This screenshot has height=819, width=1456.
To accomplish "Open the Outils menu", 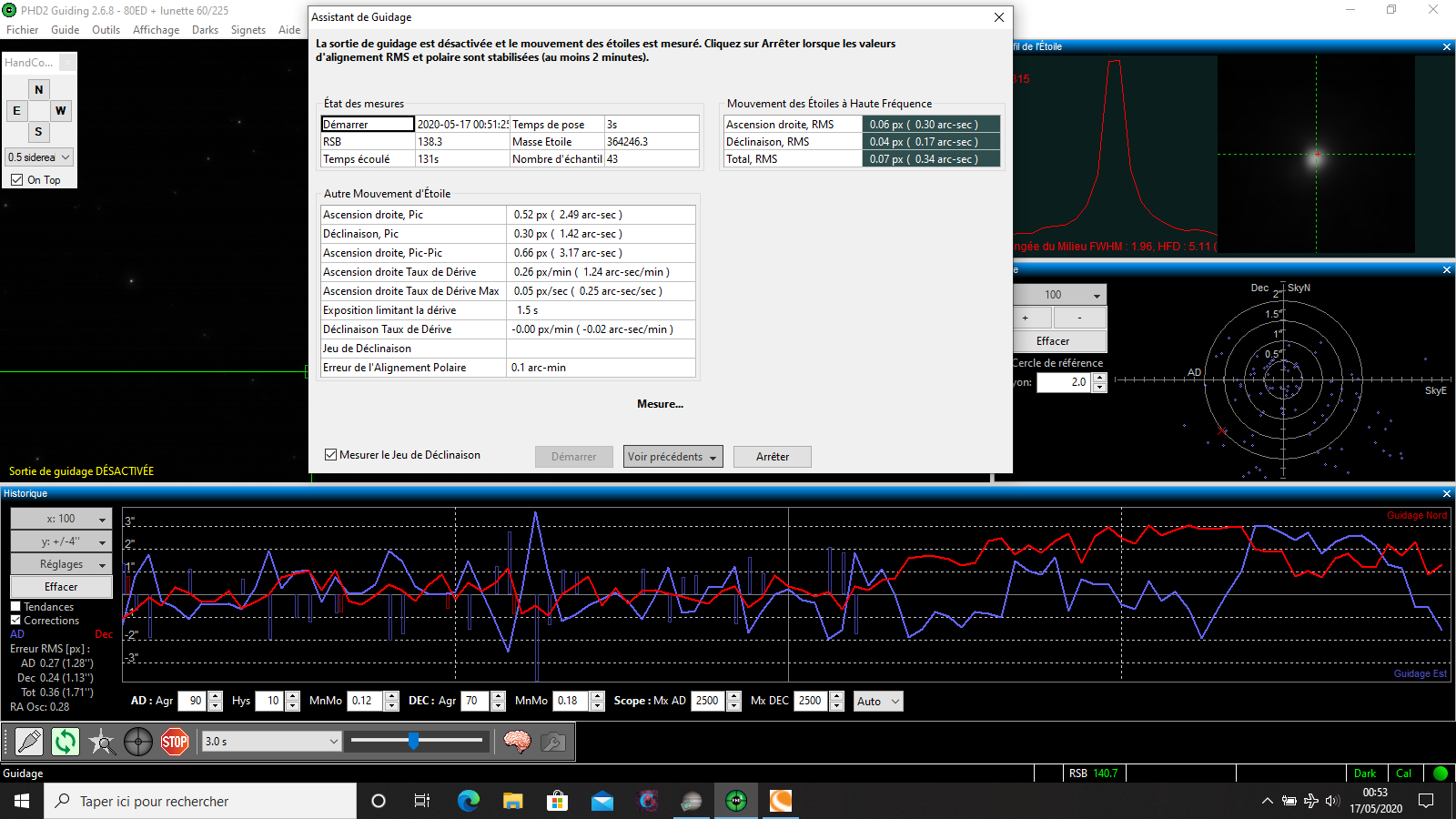I will click(106, 30).
